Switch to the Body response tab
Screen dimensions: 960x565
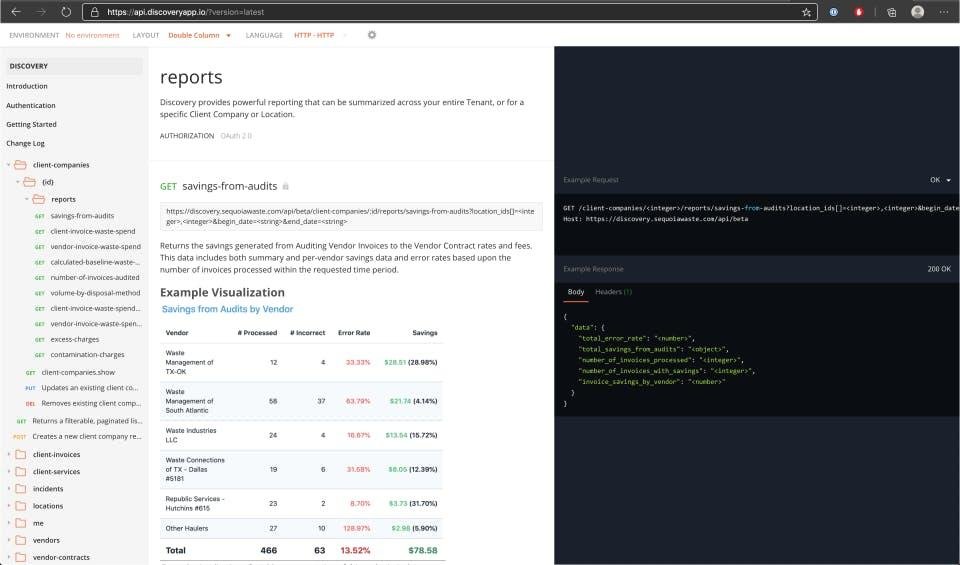point(576,292)
